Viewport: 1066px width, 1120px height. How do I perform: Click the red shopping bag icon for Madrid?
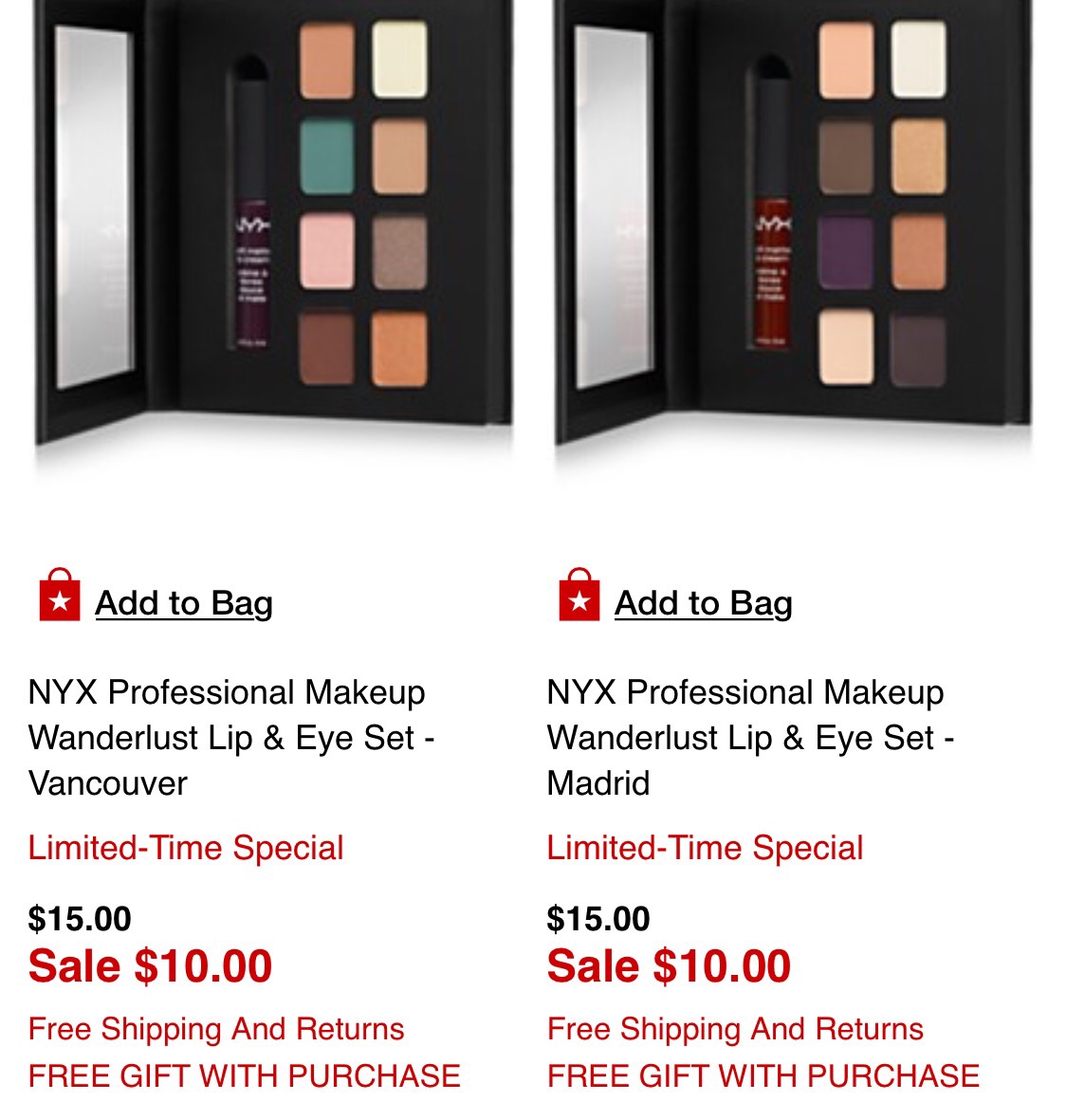pos(579,595)
